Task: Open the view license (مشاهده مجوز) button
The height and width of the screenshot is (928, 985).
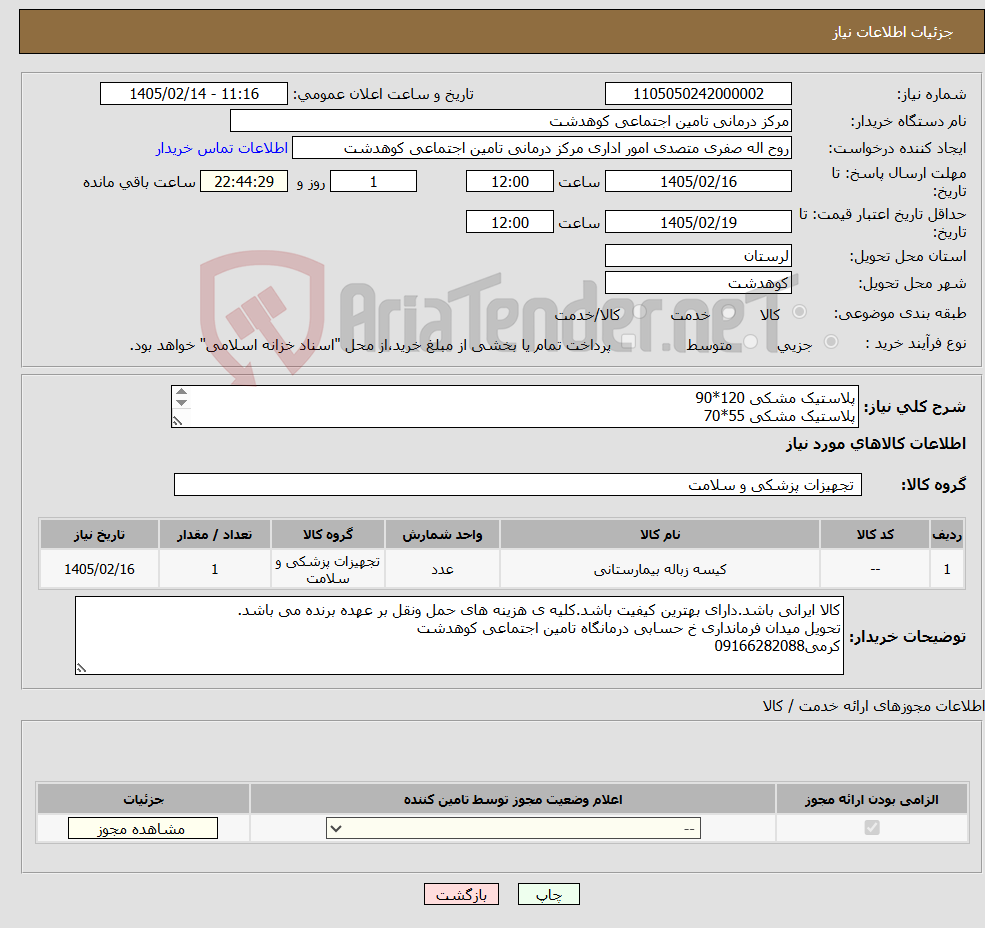Action: [143, 829]
